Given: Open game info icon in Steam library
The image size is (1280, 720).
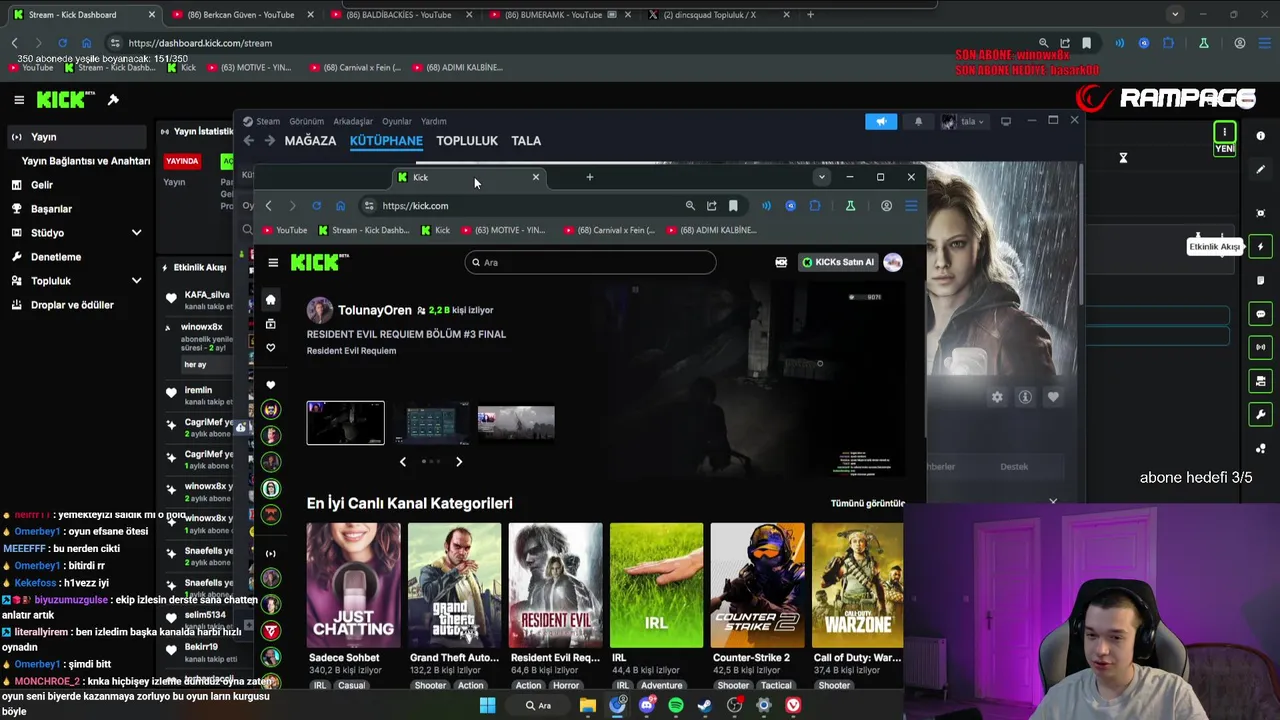Looking at the screenshot, I should 1025,397.
